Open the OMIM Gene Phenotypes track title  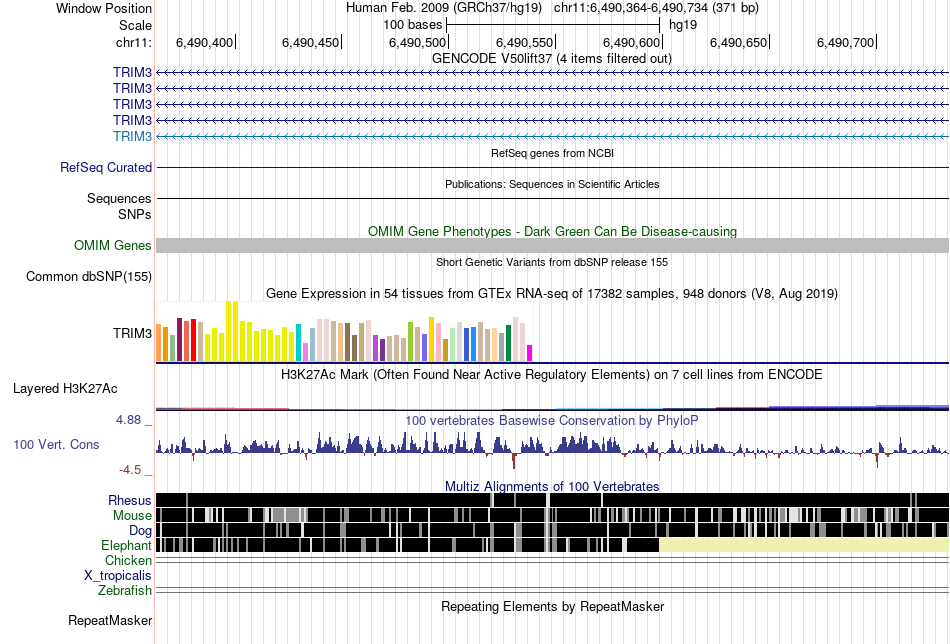click(552, 231)
